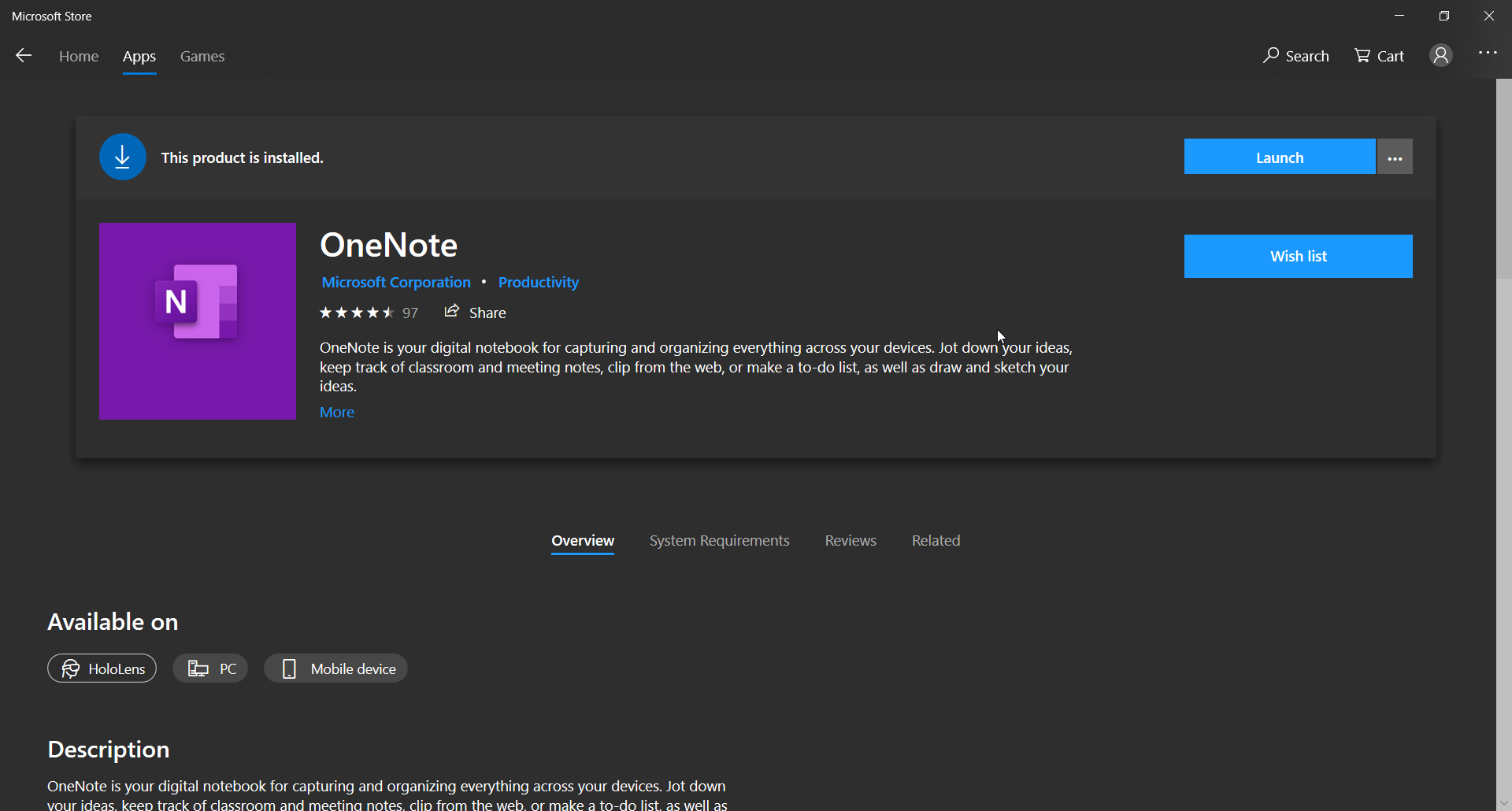
Task: Click the PC availability chip
Action: [x=210, y=668]
